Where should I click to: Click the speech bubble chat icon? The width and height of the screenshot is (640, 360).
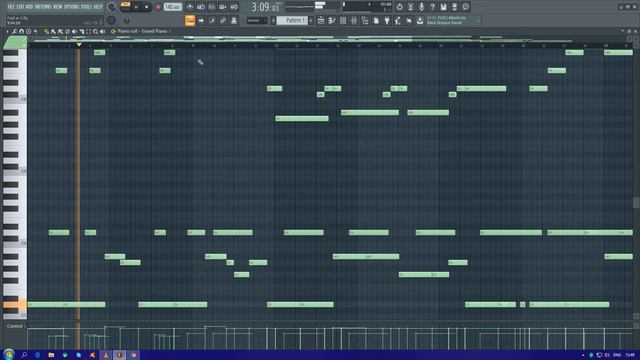click(x=465, y=7)
